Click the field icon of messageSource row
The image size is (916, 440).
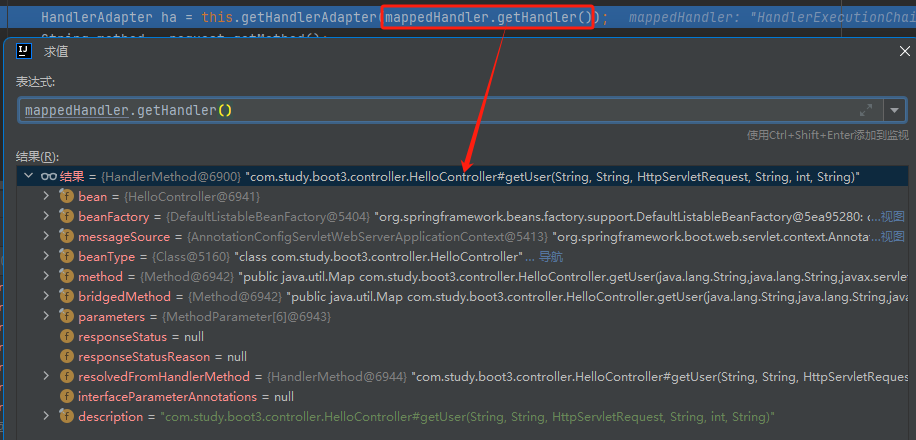click(x=67, y=237)
